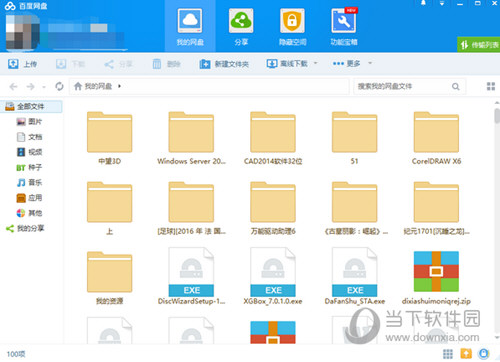Select 音乐 category in sidebar
Image resolution: width=500 pixels, height=362 pixels.
29,182
